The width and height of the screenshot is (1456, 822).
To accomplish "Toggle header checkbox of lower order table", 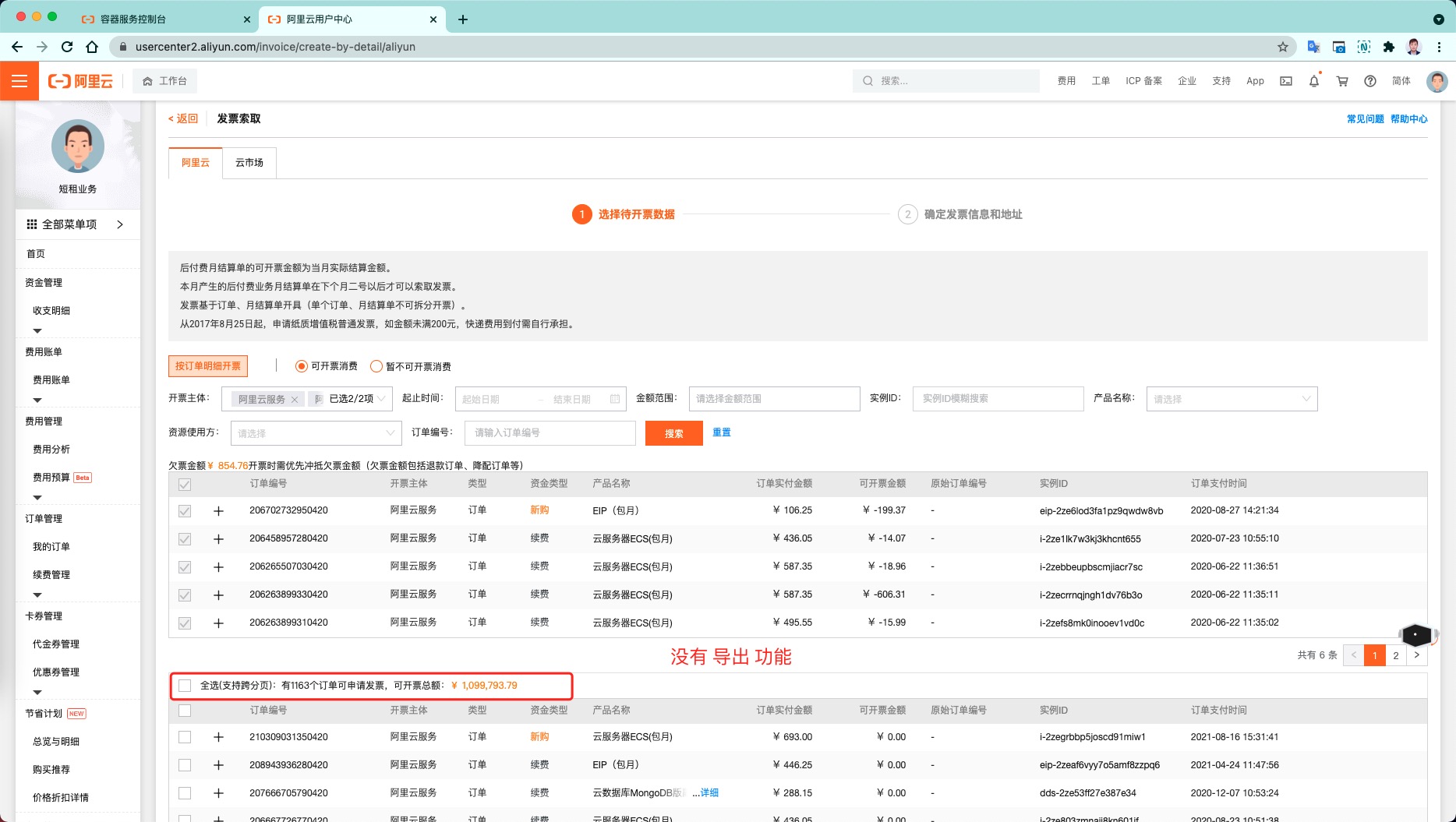I will tap(185, 711).
